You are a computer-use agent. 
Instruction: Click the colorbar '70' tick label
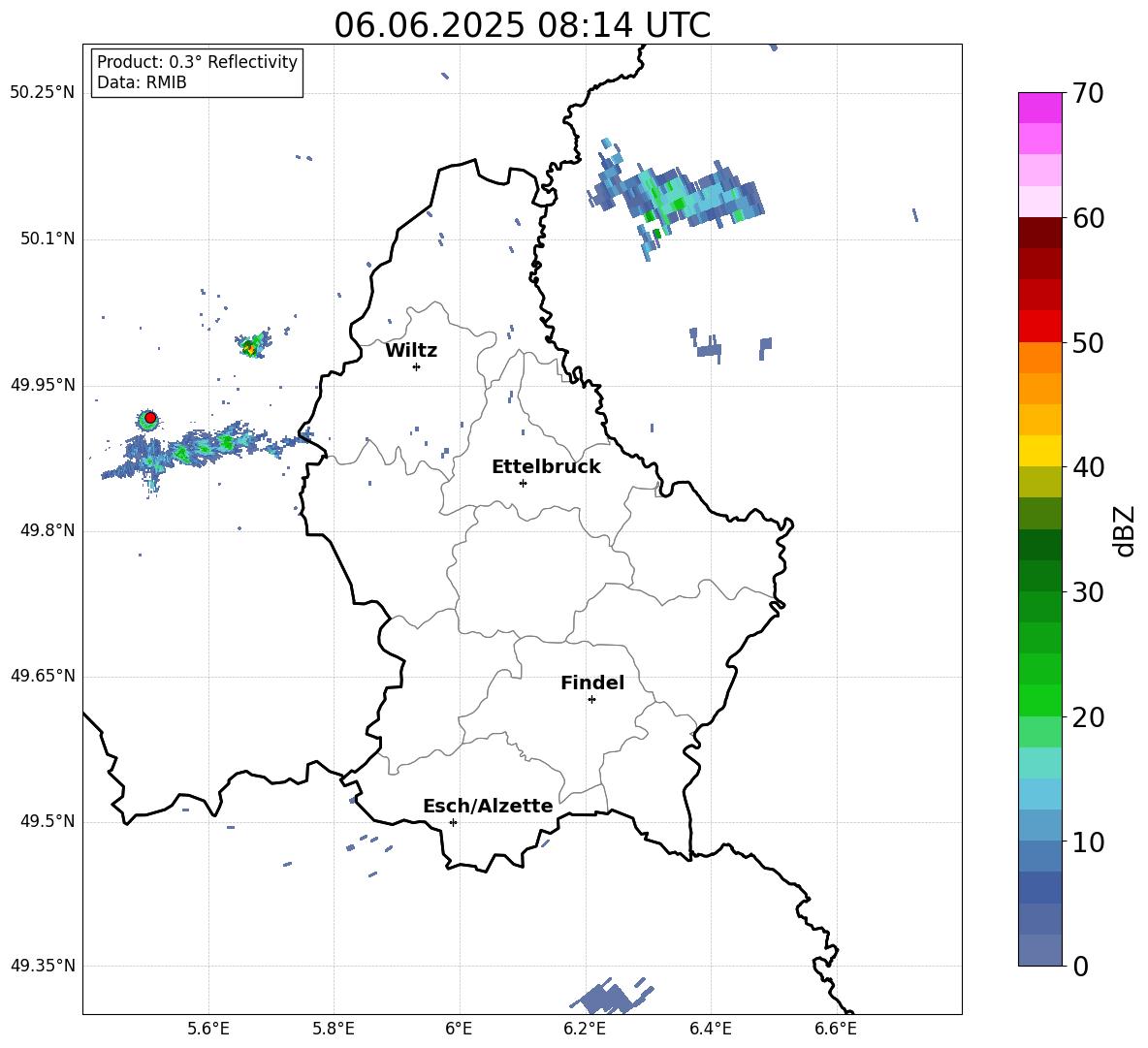pyautogui.click(x=1087, y=94)
